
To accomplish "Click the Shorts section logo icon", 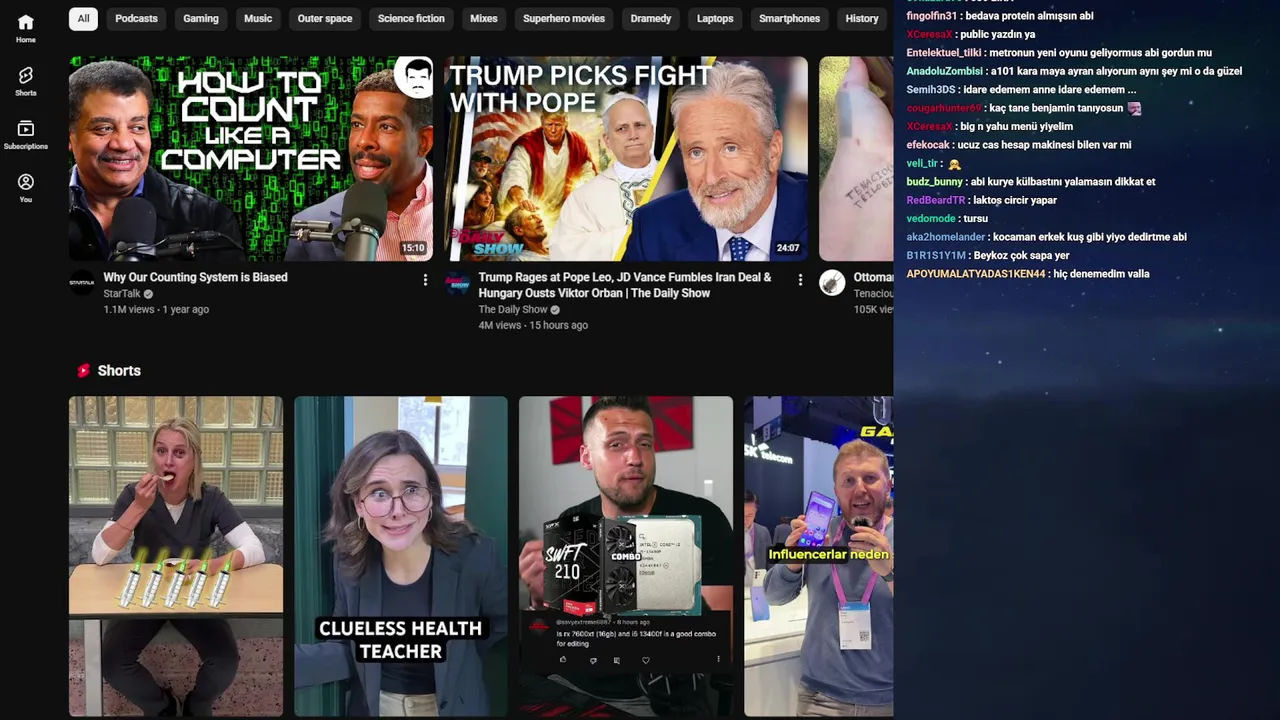I will [83, 371].
